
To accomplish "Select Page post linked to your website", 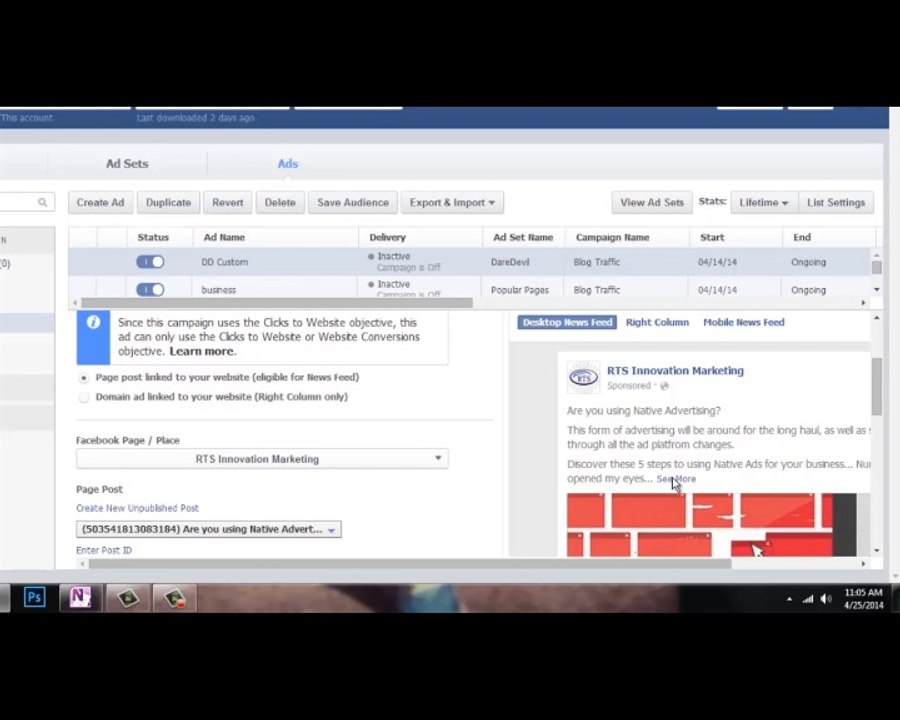I will coord(84,378).
